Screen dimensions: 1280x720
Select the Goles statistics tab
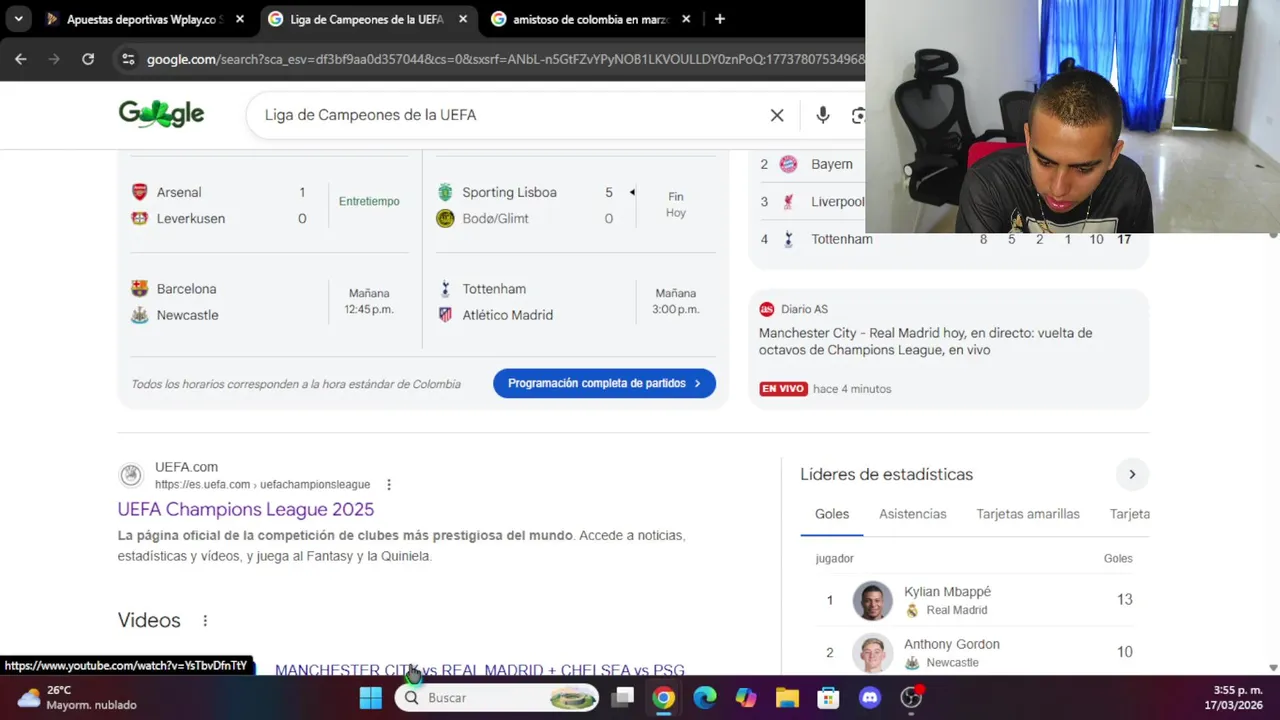(832, 514)
